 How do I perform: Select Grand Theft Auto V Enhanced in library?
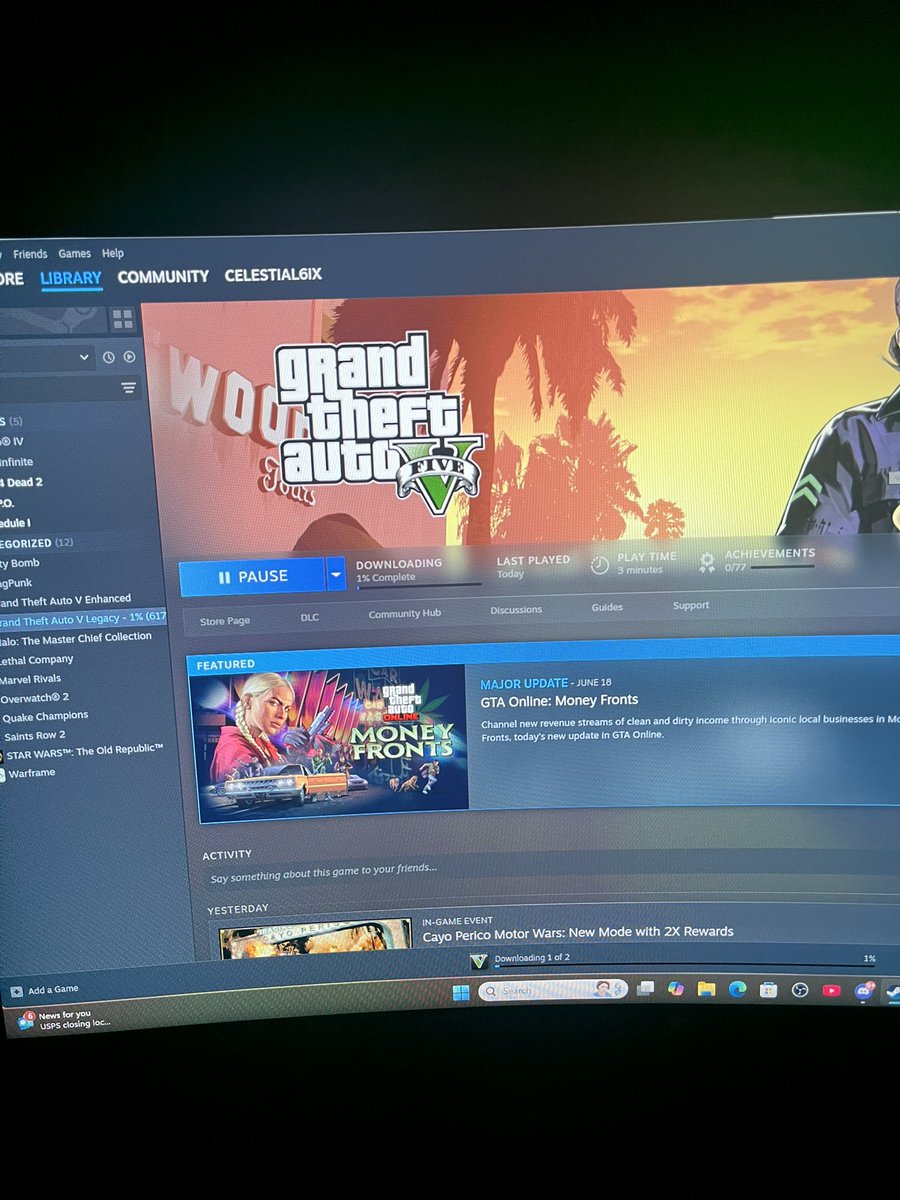[x=66, y=600]
